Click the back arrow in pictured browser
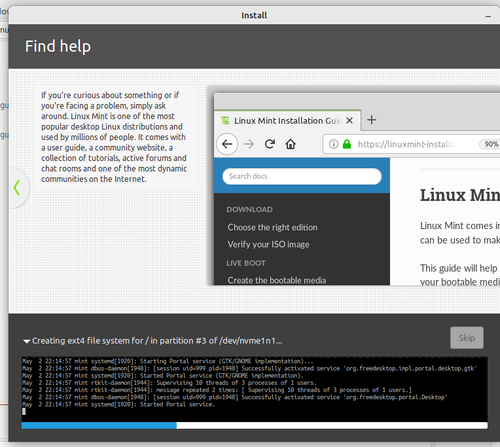The height and width of the screenshot is (447, 500). (x=227, y=144)
